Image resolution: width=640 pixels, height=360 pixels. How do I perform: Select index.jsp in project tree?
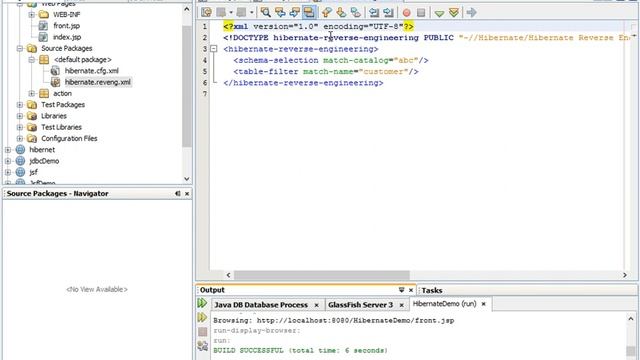coord(67,37)
